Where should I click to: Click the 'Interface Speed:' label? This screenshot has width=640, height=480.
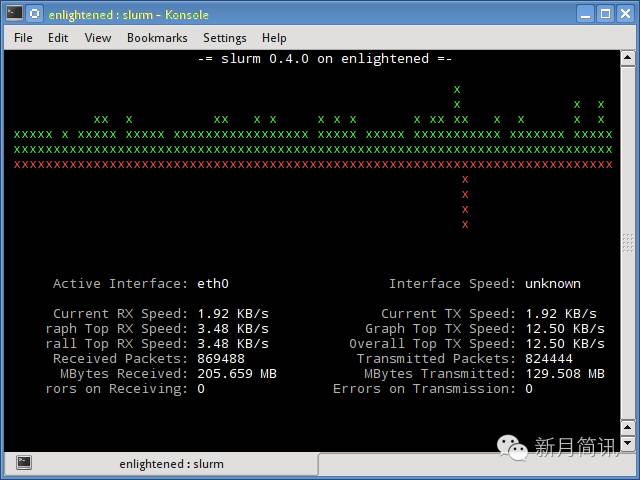coord(452,284)
